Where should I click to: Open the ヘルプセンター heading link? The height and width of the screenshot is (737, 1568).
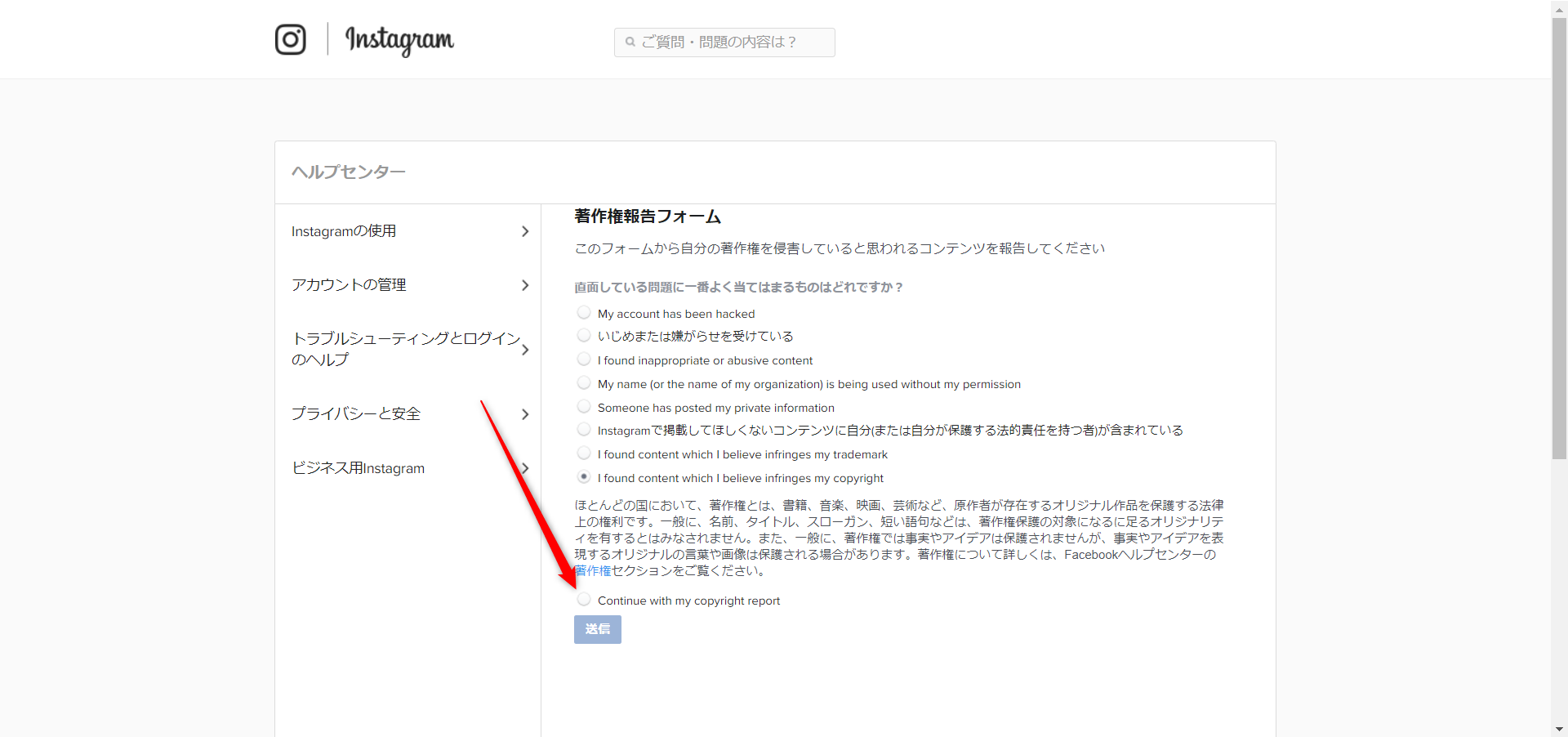[x=349, y=172]
